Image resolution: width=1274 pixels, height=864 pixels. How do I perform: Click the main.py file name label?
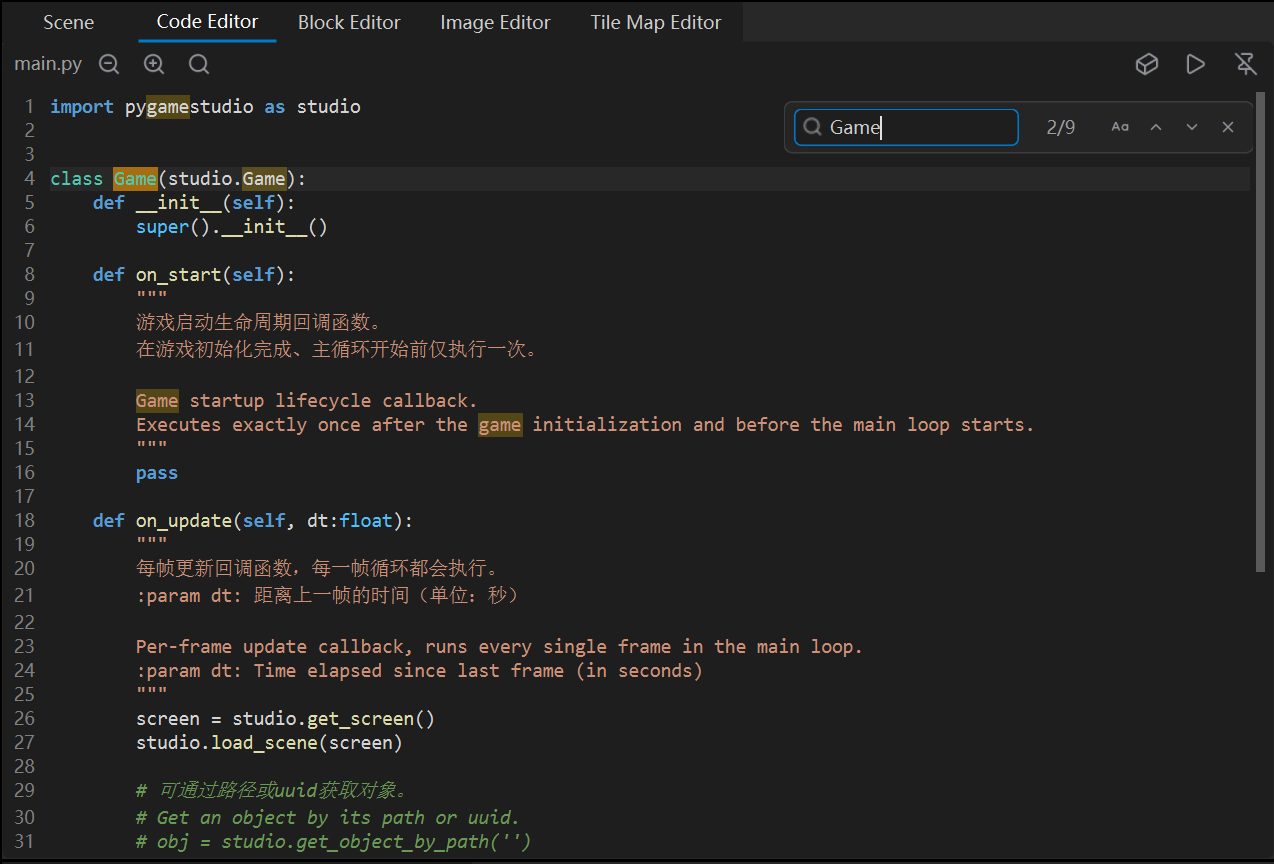coord(48,64)
